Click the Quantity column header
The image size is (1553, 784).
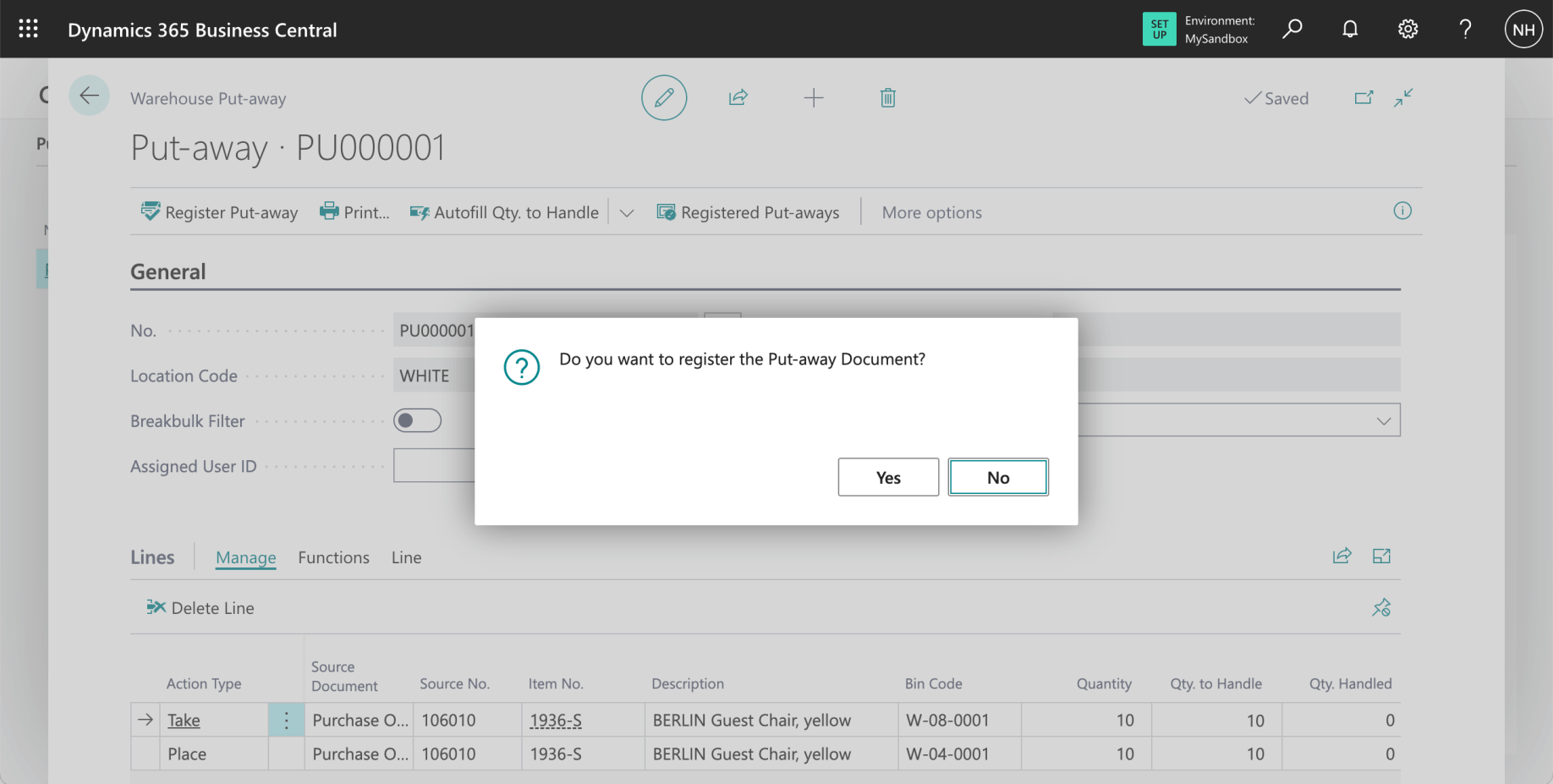pos(1103,683)
